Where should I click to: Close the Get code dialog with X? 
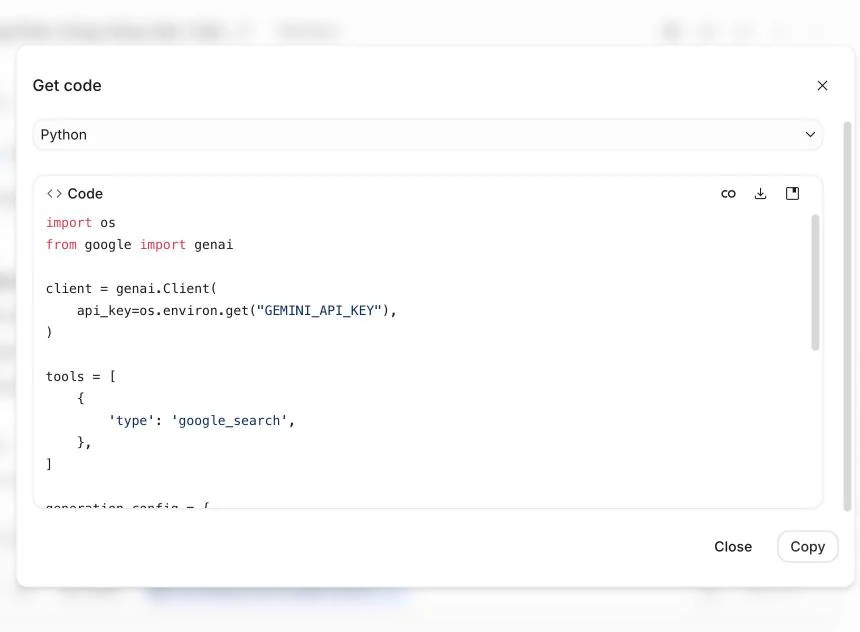822,86
